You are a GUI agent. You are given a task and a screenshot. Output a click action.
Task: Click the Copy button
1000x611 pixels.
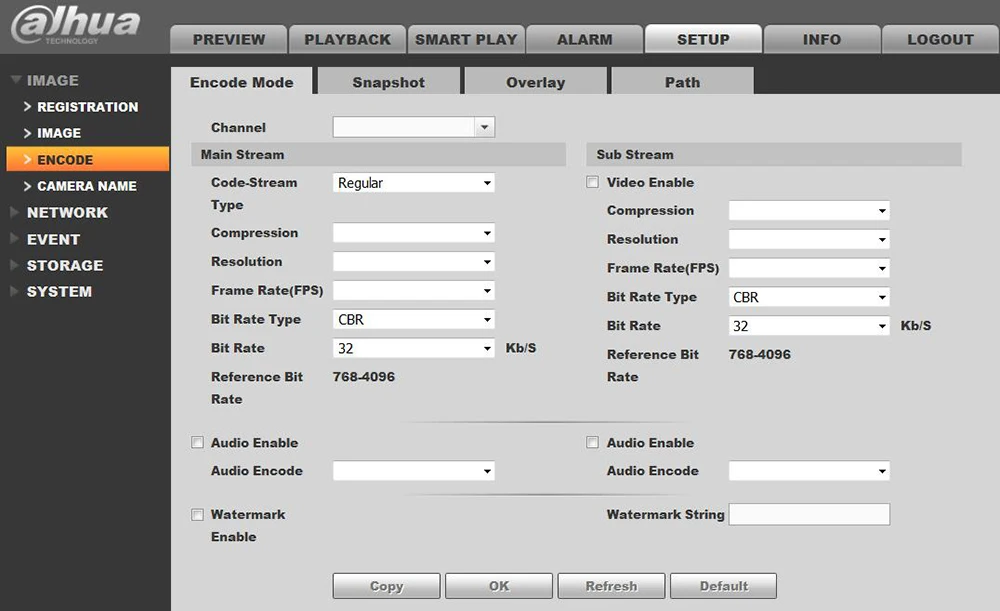tap(386, 585)
